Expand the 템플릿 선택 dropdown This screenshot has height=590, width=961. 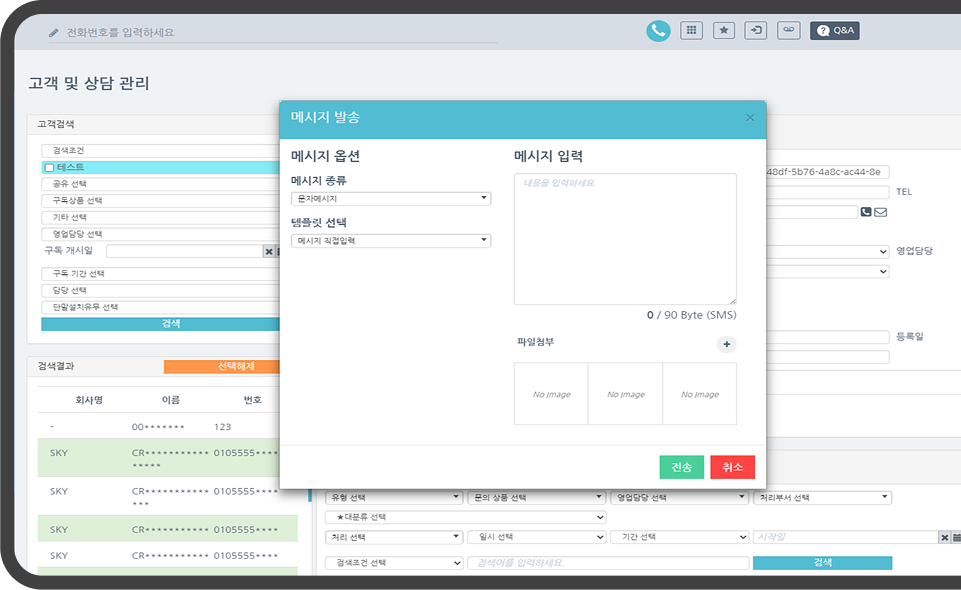(x=391, y=241)
